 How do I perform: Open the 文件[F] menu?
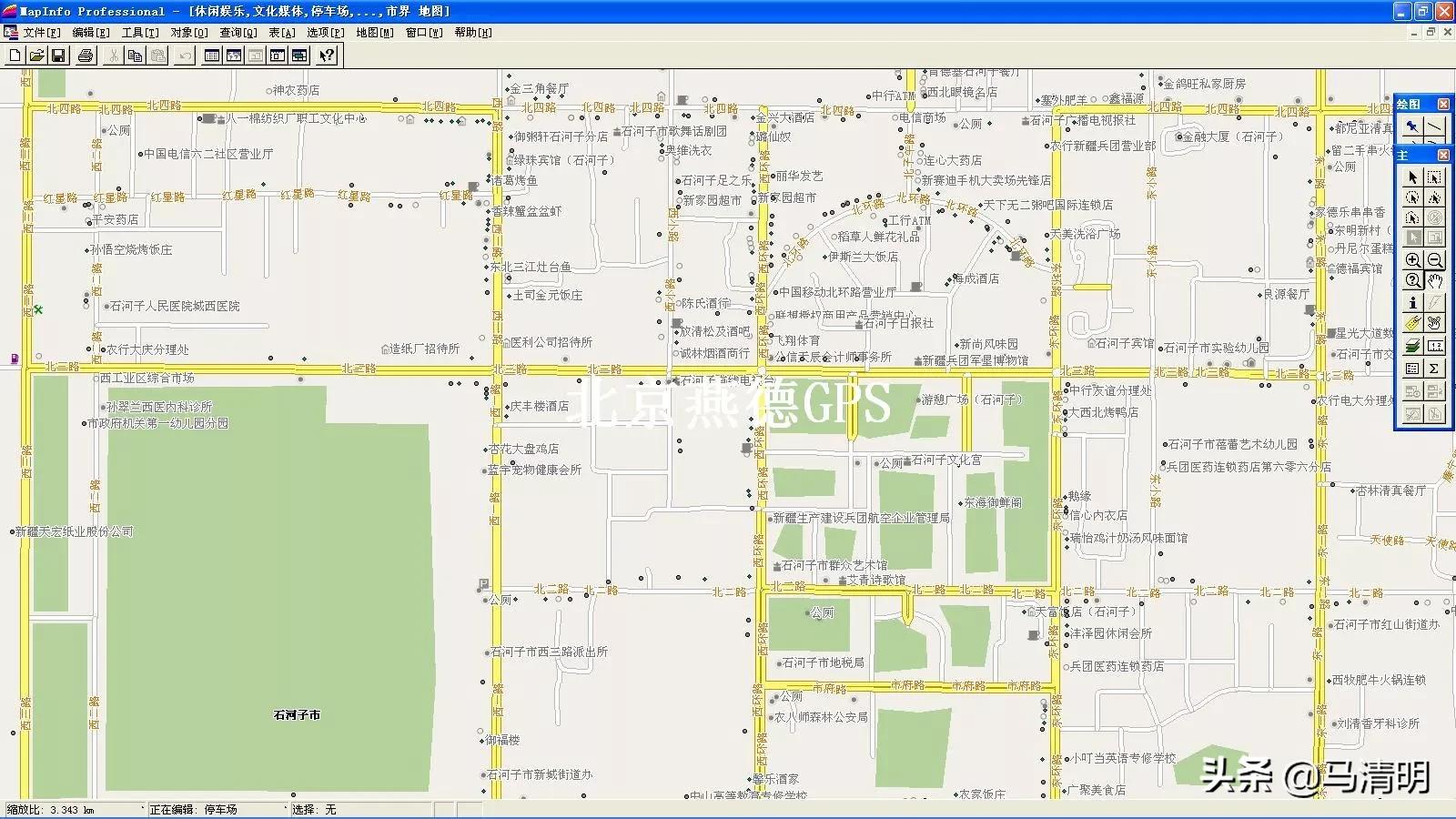click(x=41, y=33)
